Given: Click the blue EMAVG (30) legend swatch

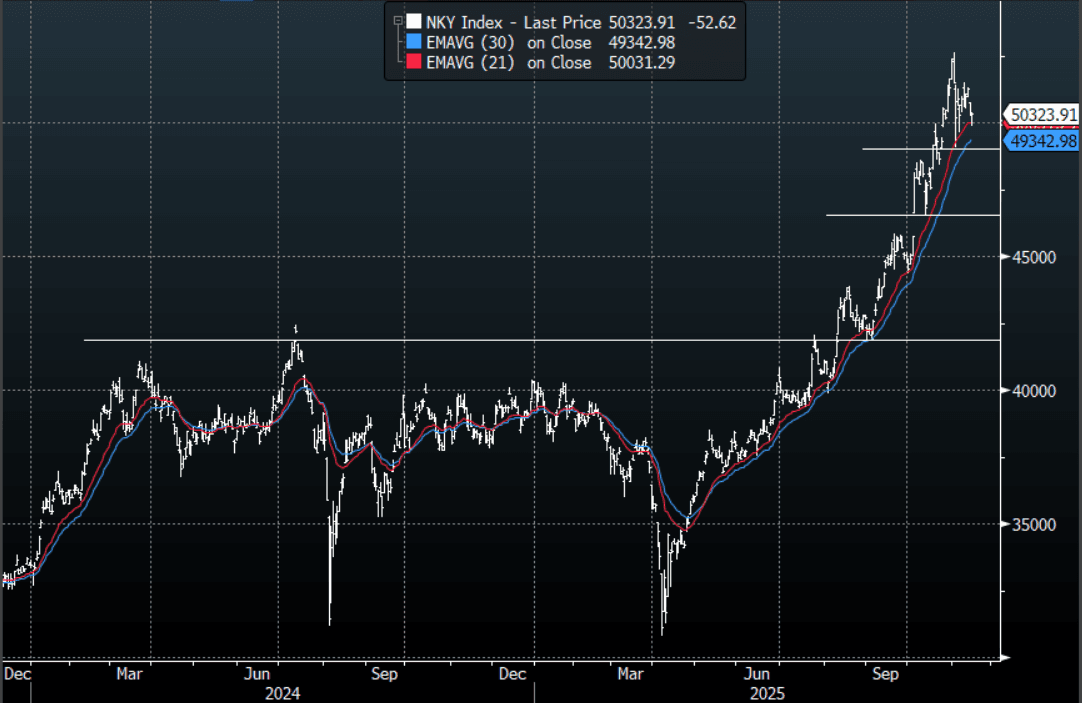Looking at the screenshot, I should pyautogui.click(x=413, y=42).
